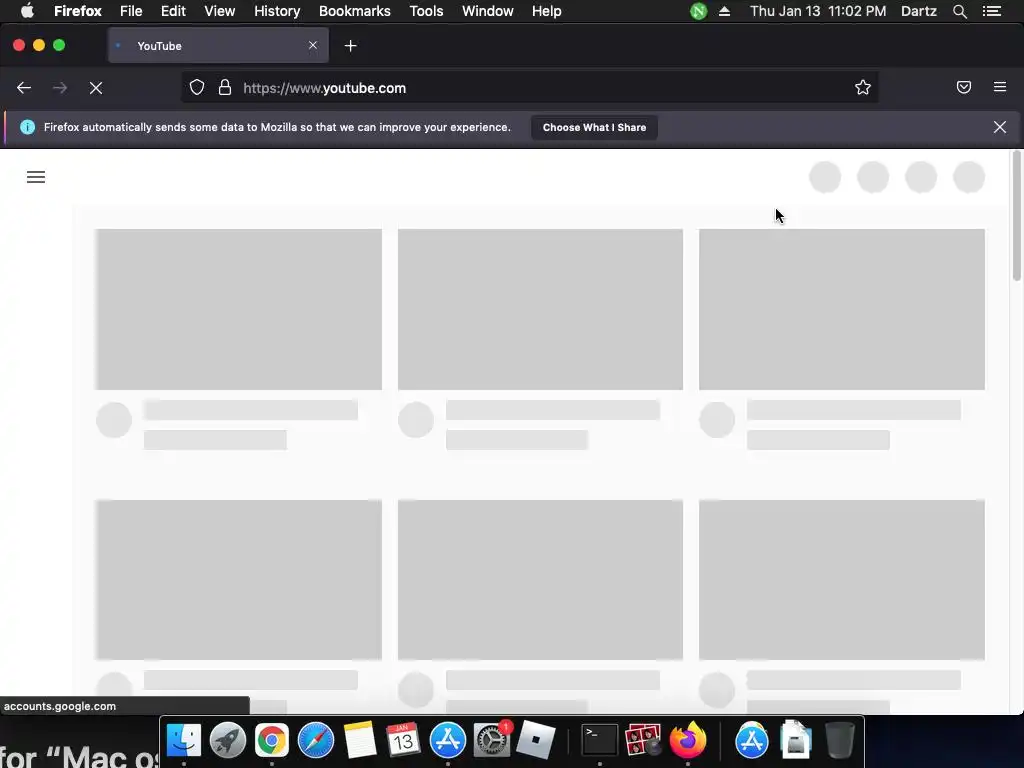The height and width of the screenshot is (768, 1024).
Task: Open the Edit menu
Action: [x=173, y=11]
